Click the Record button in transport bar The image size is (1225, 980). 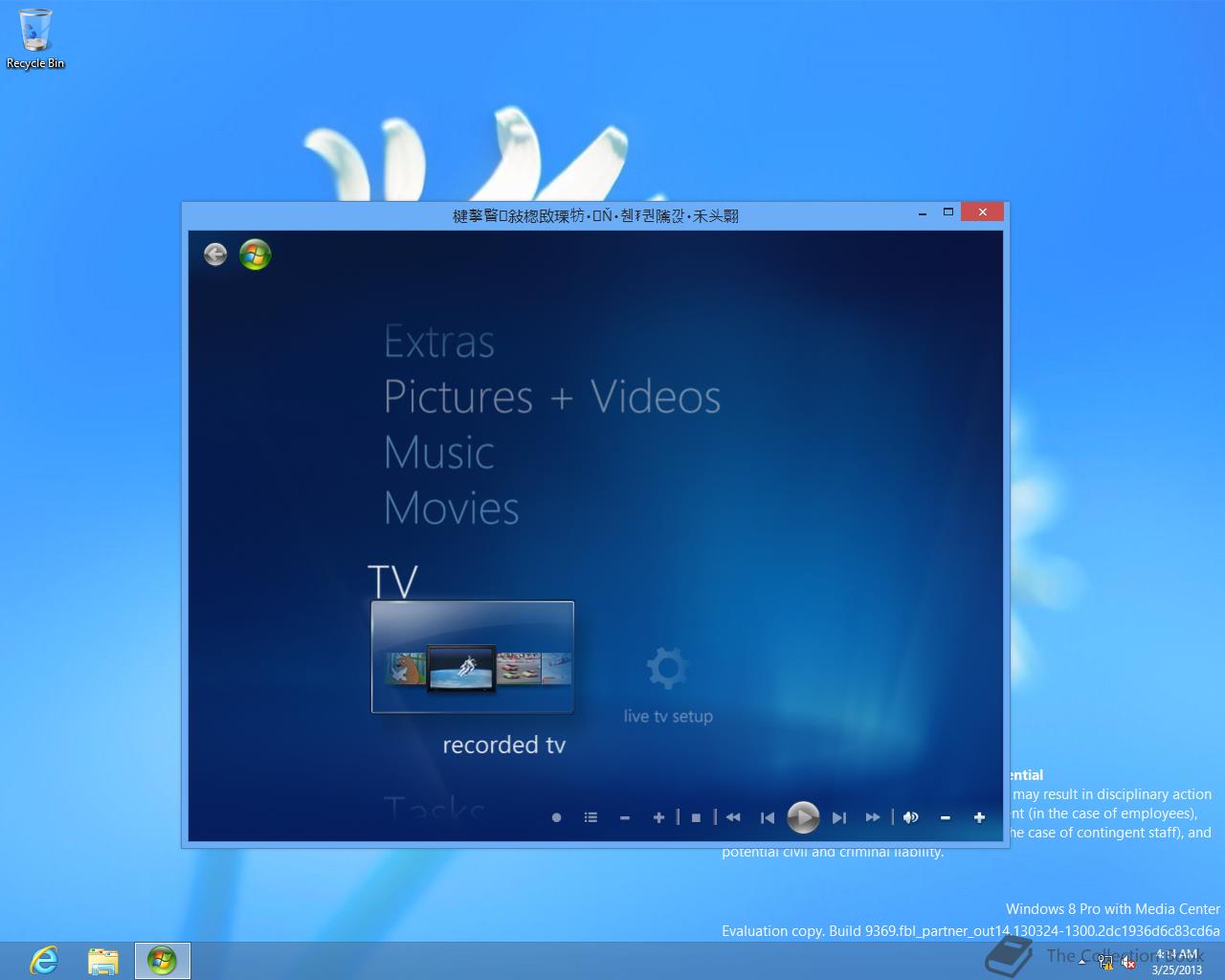pos(556,817)
